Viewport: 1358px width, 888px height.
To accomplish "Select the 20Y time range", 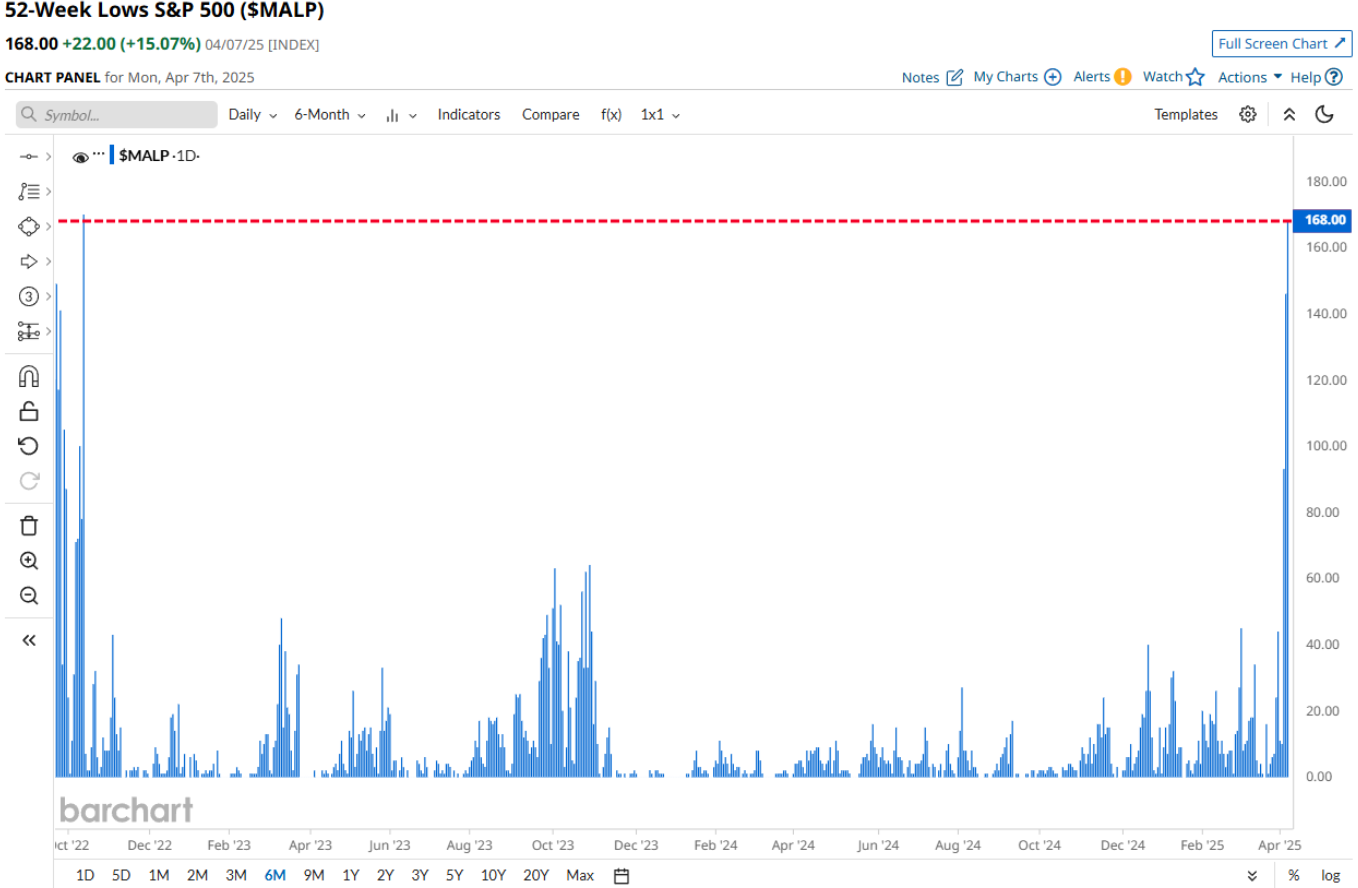I will tap(536, 876).
